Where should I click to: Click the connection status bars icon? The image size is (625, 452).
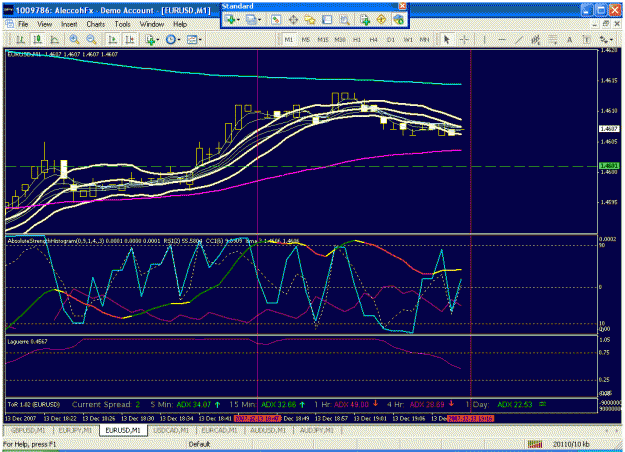coord(535,444)
